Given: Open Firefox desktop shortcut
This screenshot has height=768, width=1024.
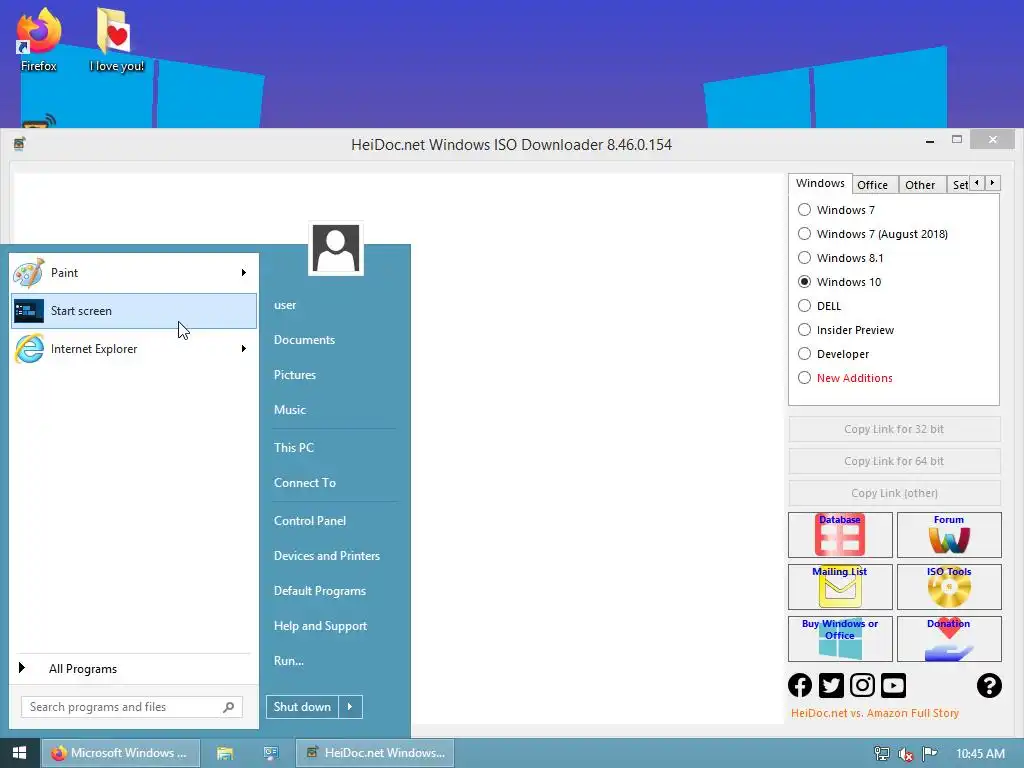Looking at the screenshot, I should (39, 39).
